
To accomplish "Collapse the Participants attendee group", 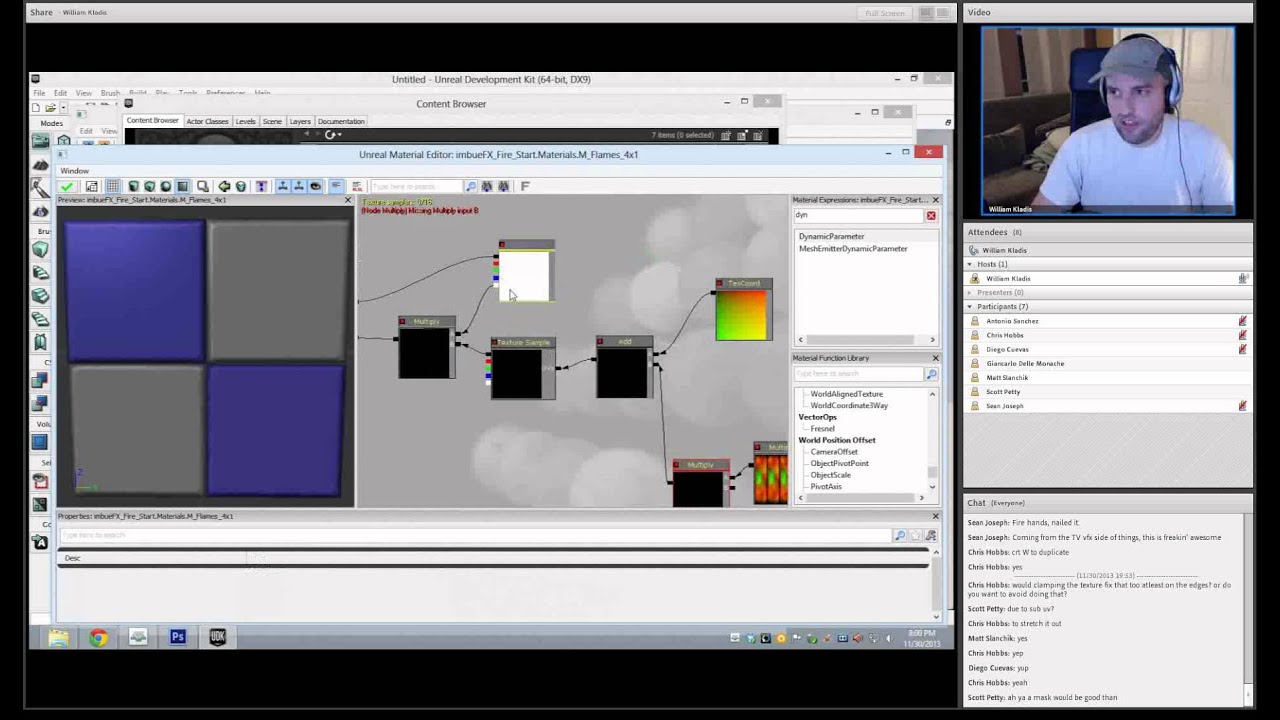I will pos(970,306).
